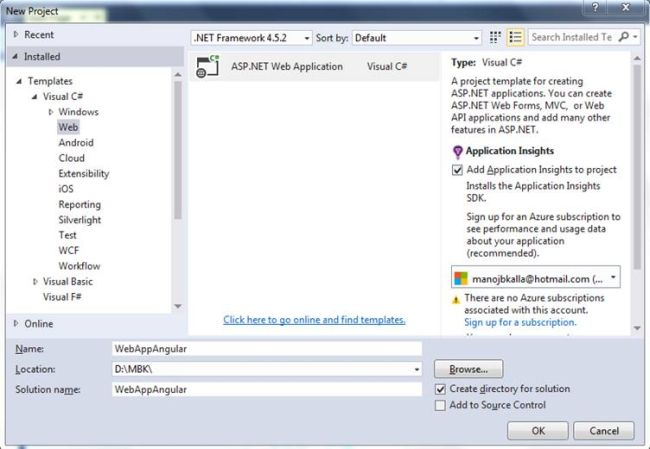Screen dimensions: 650x449
Task: Click the Name field with WebAppAngular
Action: point(267,349)
